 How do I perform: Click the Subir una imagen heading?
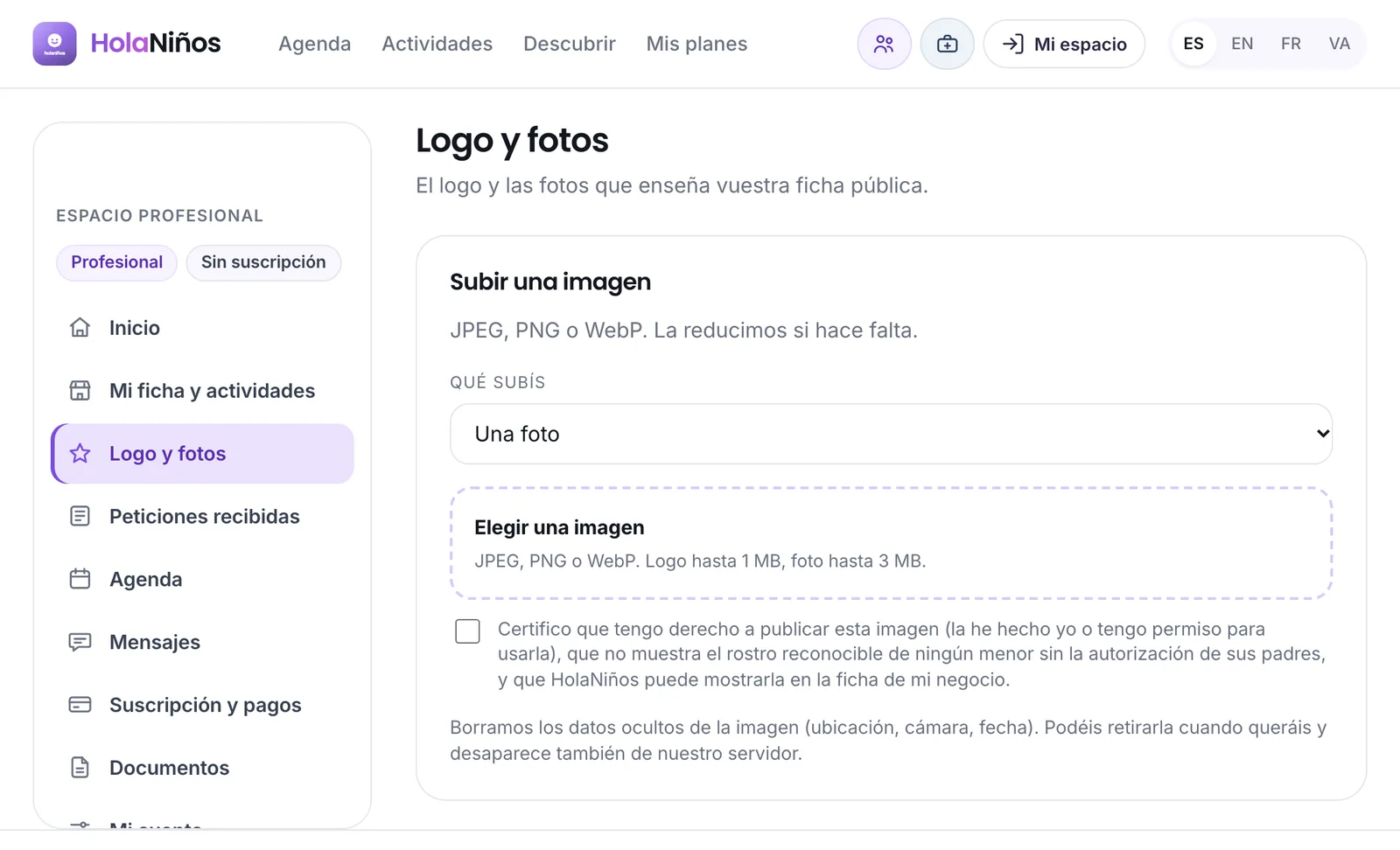[x=550, y=282]
